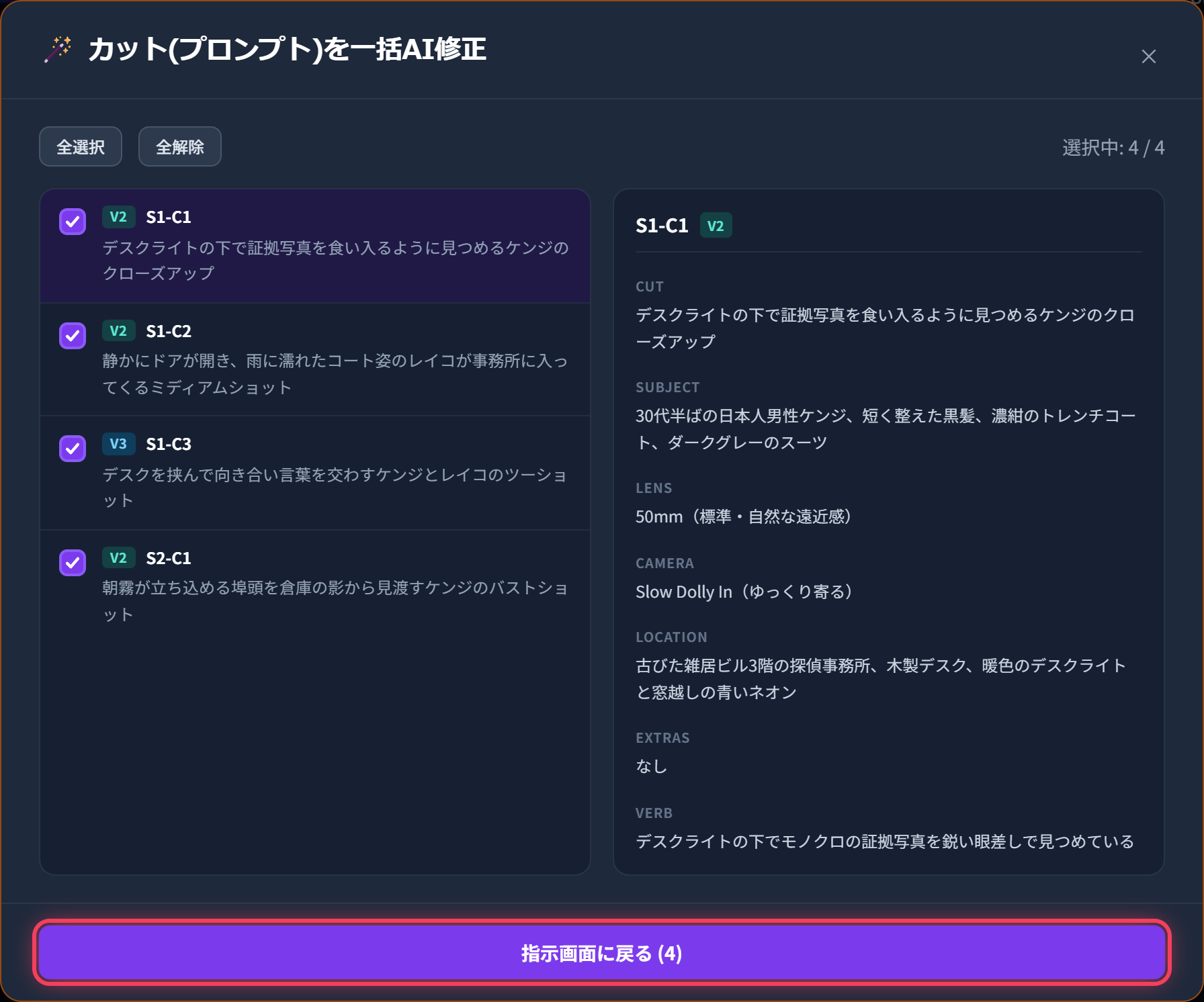Click the EXTRAS value なし
The image size is (1204, 1002).
click(652, 766)
